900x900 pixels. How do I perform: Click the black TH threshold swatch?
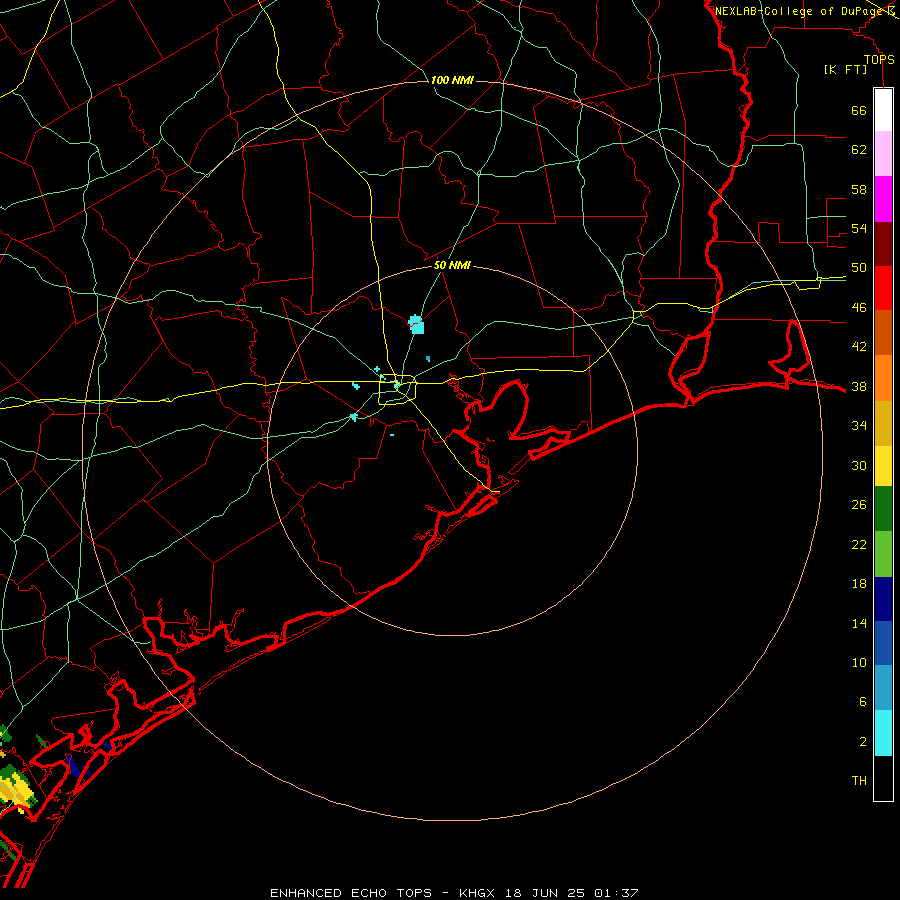coord(883,778)
